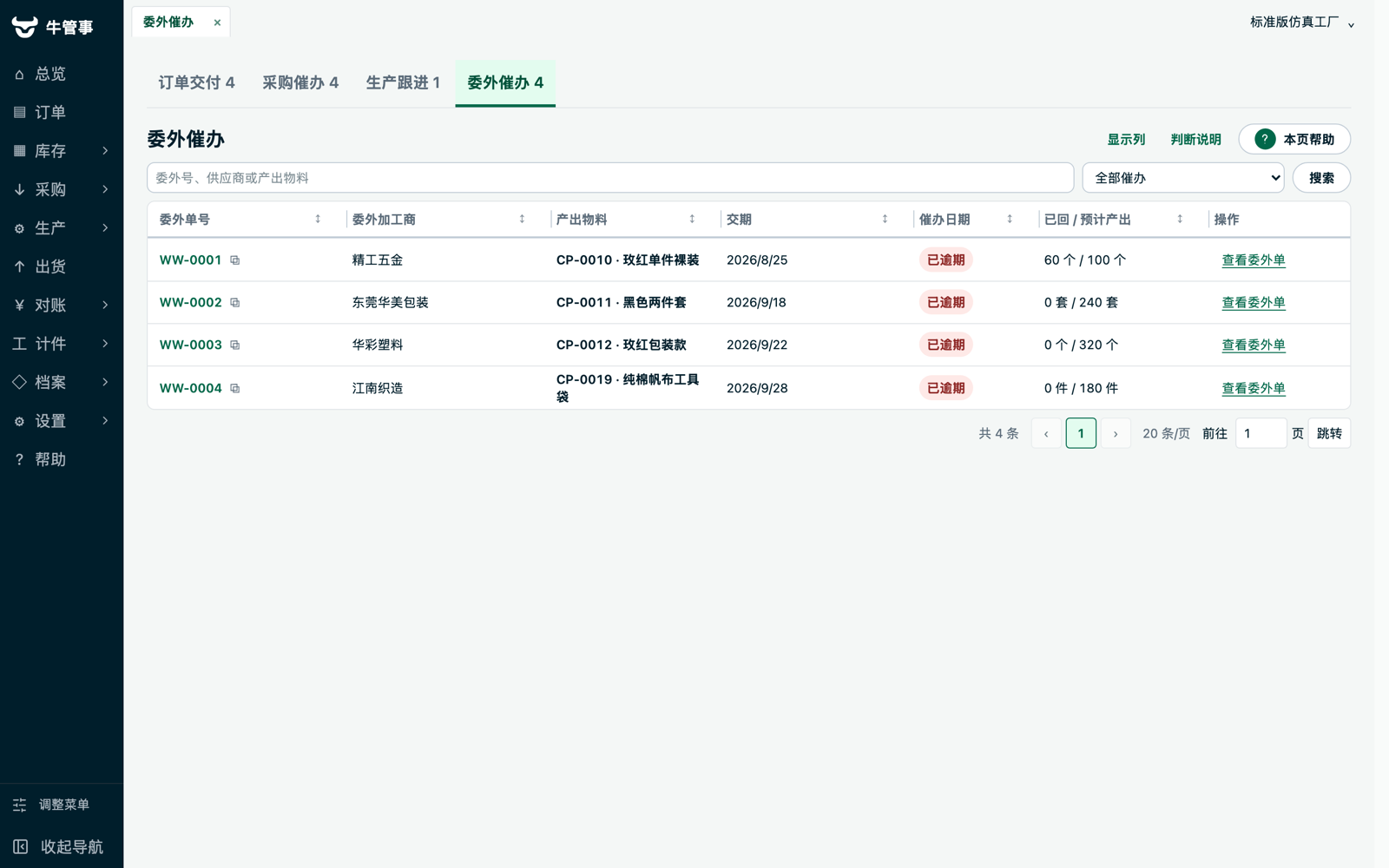The width and height of the screenshot is (1389, 868).
Task: Close the 委外催办 page tab
Action: 217,23
